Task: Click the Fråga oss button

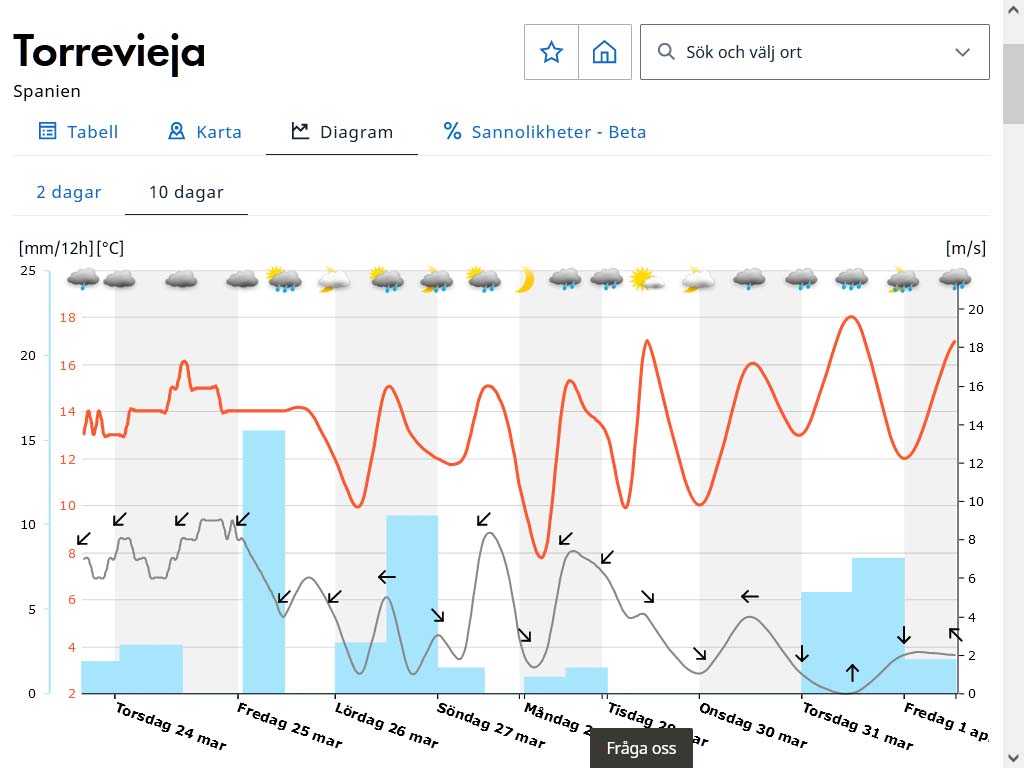Action: click(x=641, y=748)
